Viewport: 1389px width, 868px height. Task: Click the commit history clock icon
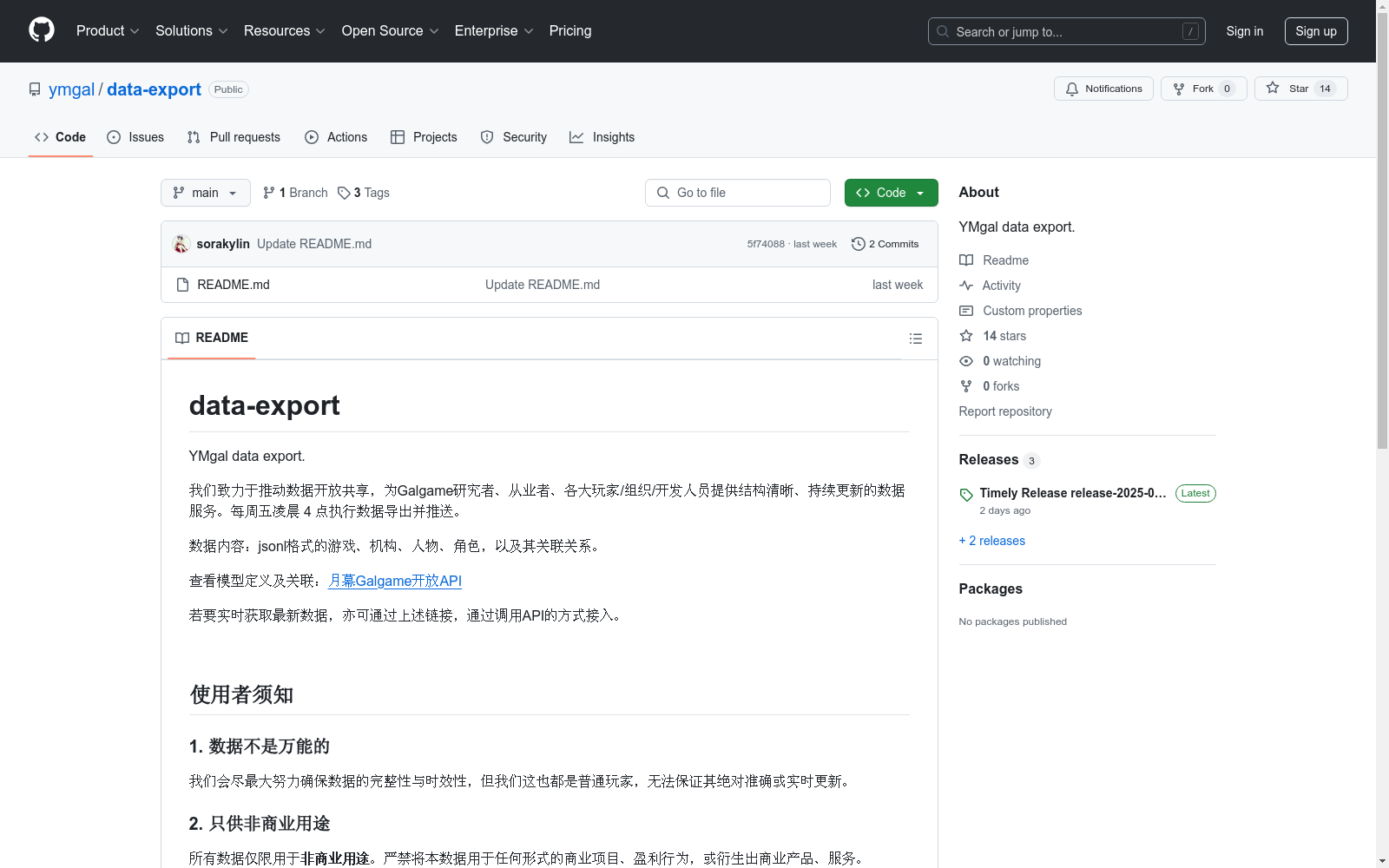[x=859, y=244]
